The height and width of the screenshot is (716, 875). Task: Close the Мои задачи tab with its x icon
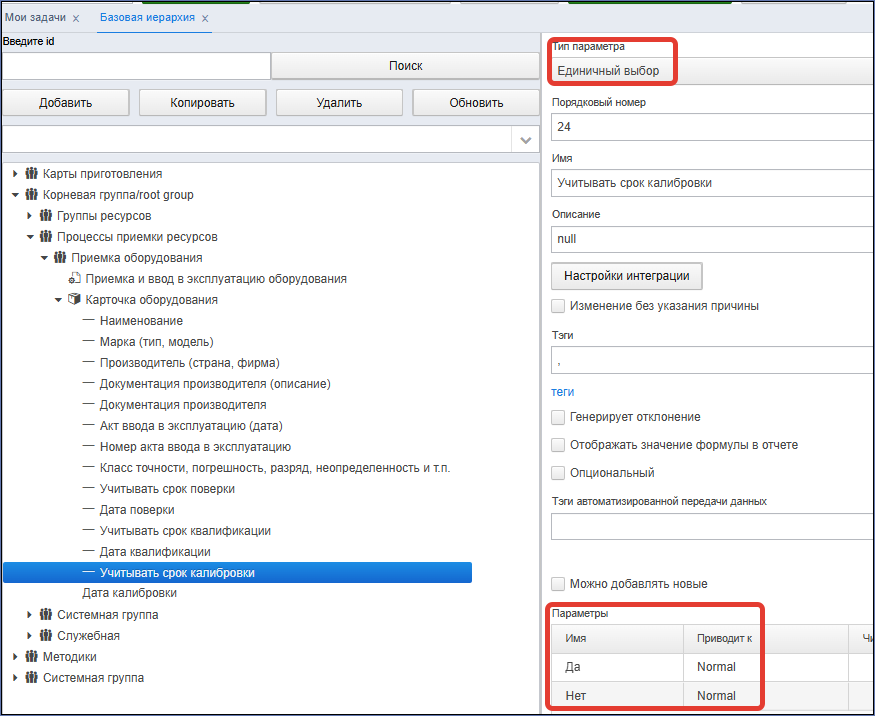76,18
